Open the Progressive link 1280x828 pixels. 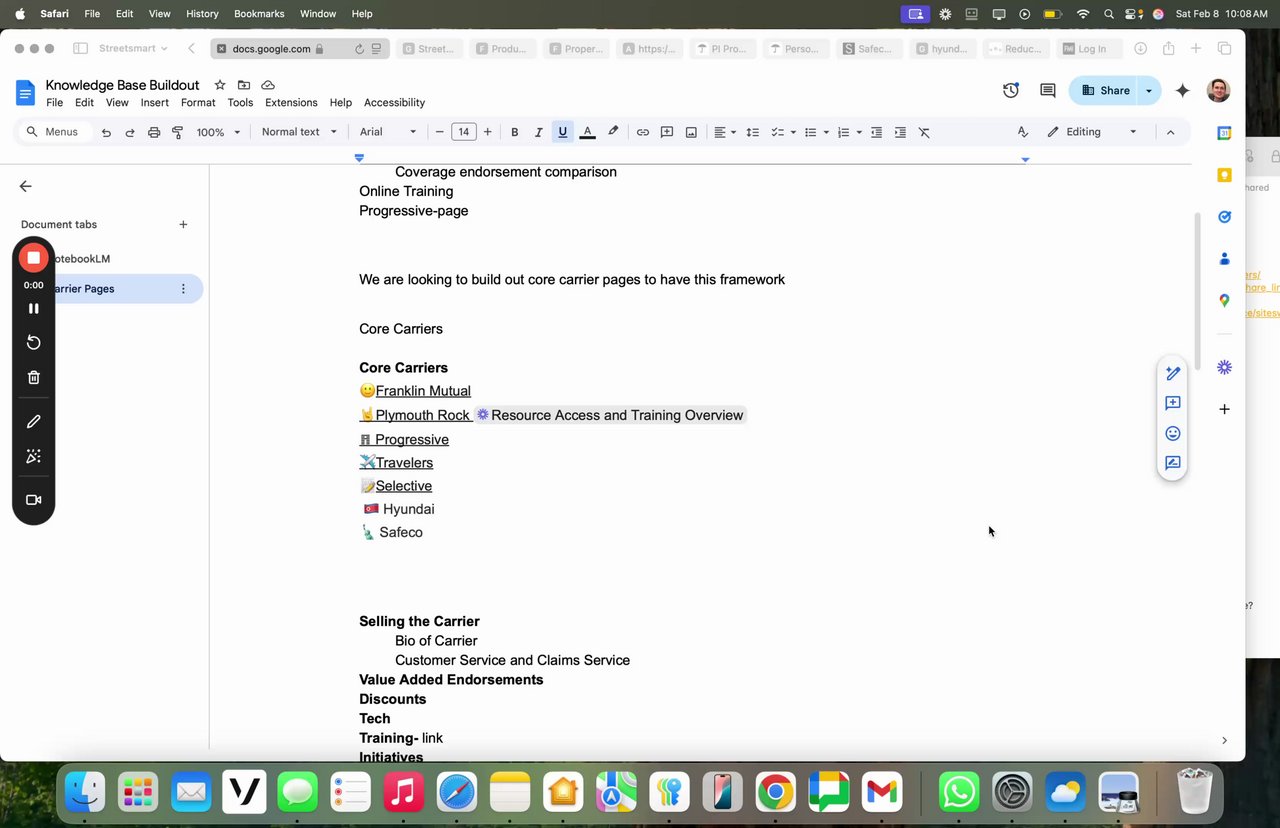tap(412, 440)
